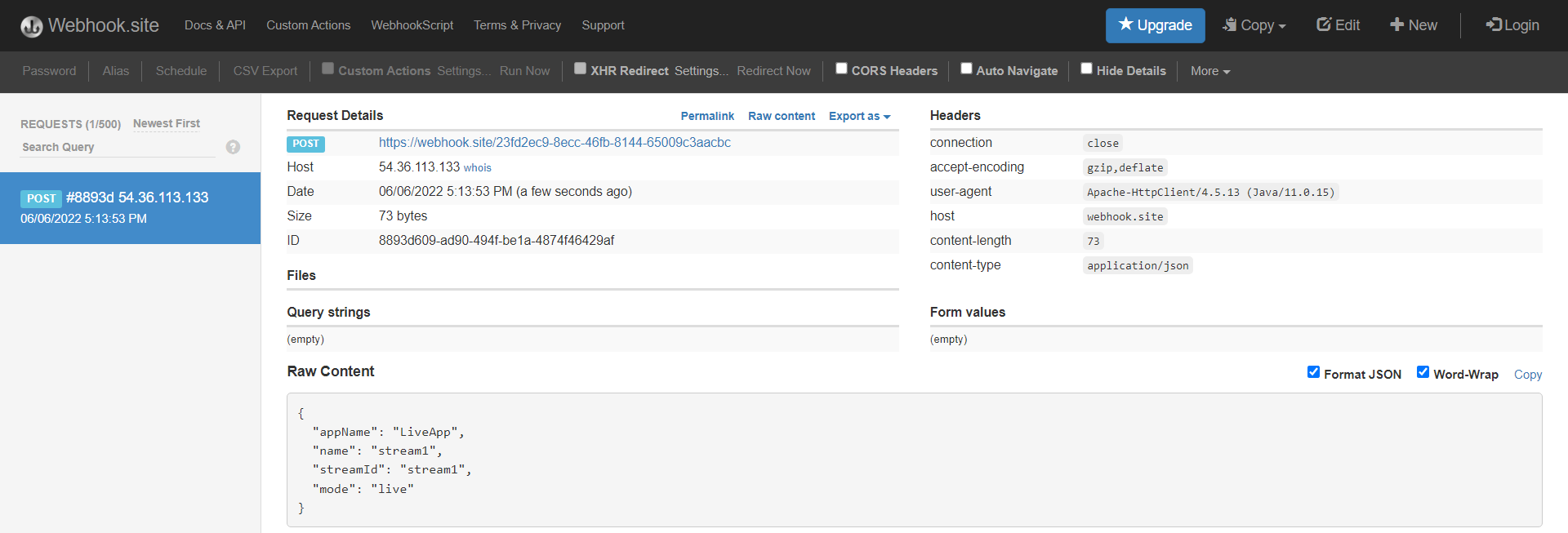
Task: Click Redirect Now
Action: (x=773, y=71)
